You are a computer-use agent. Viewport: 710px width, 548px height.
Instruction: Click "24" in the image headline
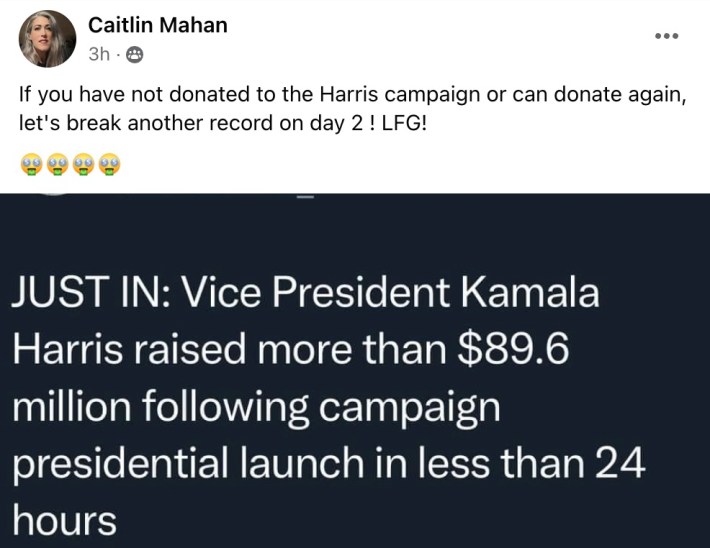click(x=620, y=464)
